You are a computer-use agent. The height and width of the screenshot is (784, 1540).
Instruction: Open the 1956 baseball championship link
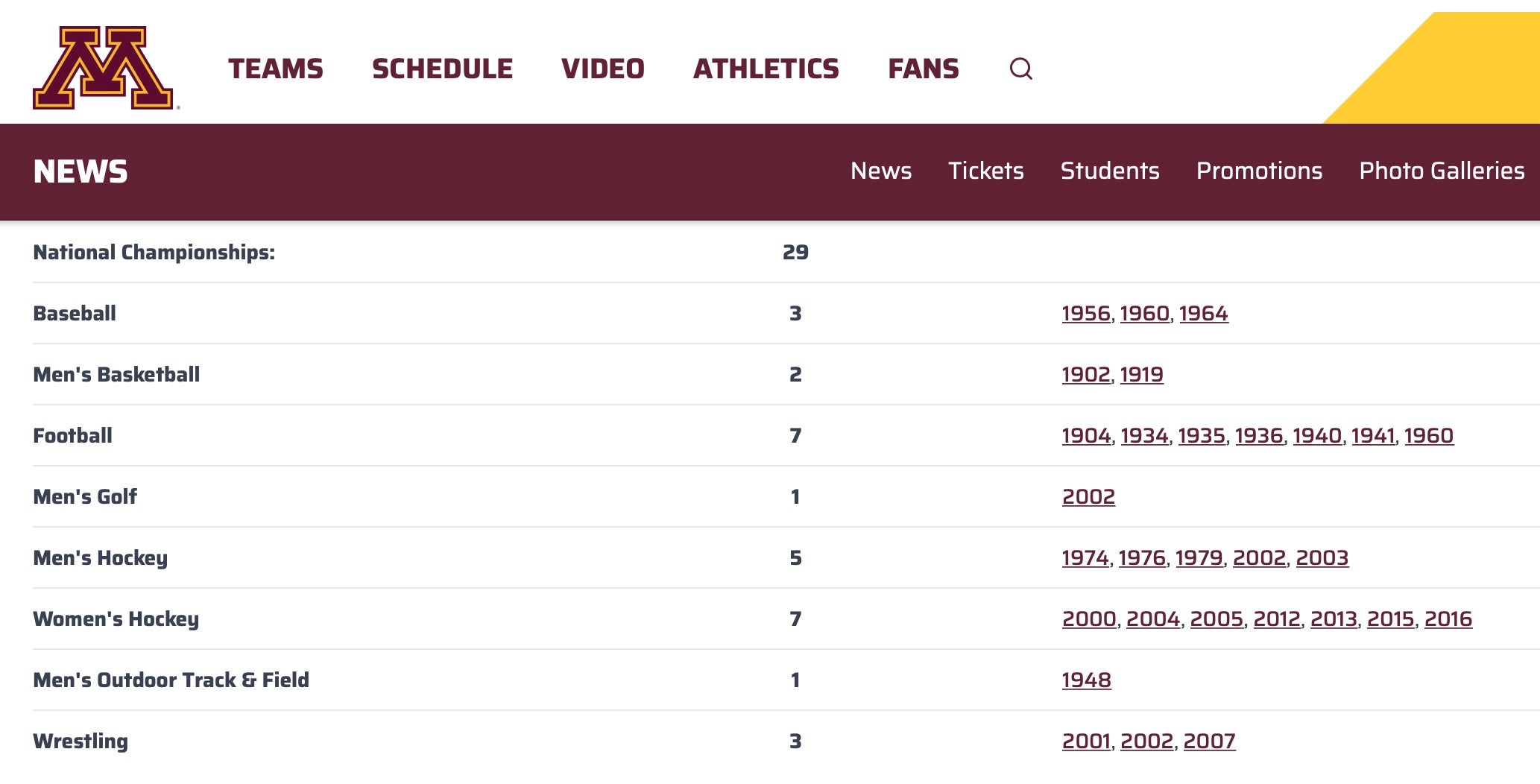pyautogui.click(x=1086, y=314)
